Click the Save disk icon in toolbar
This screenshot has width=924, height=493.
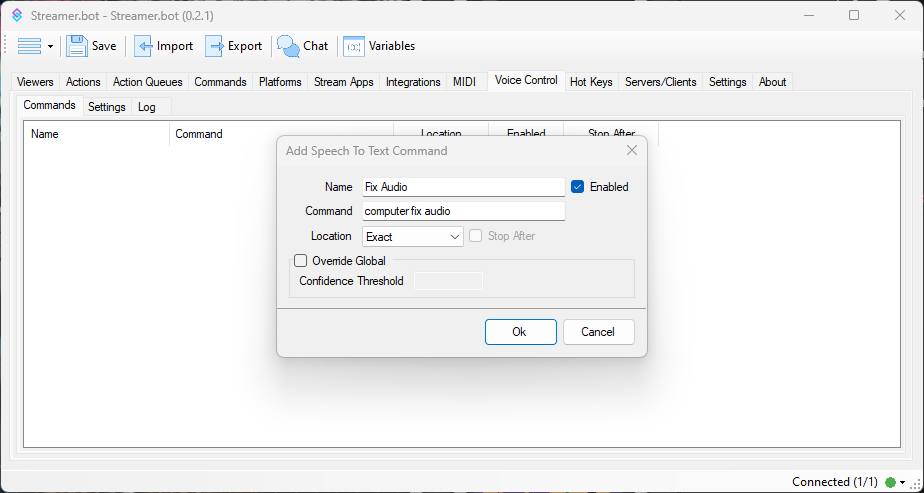(77, 46)
